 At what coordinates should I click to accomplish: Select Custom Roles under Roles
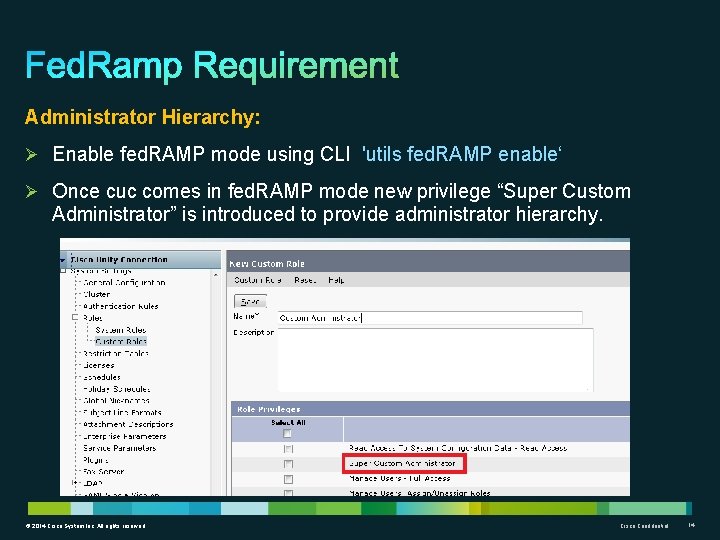coord(121,341)
